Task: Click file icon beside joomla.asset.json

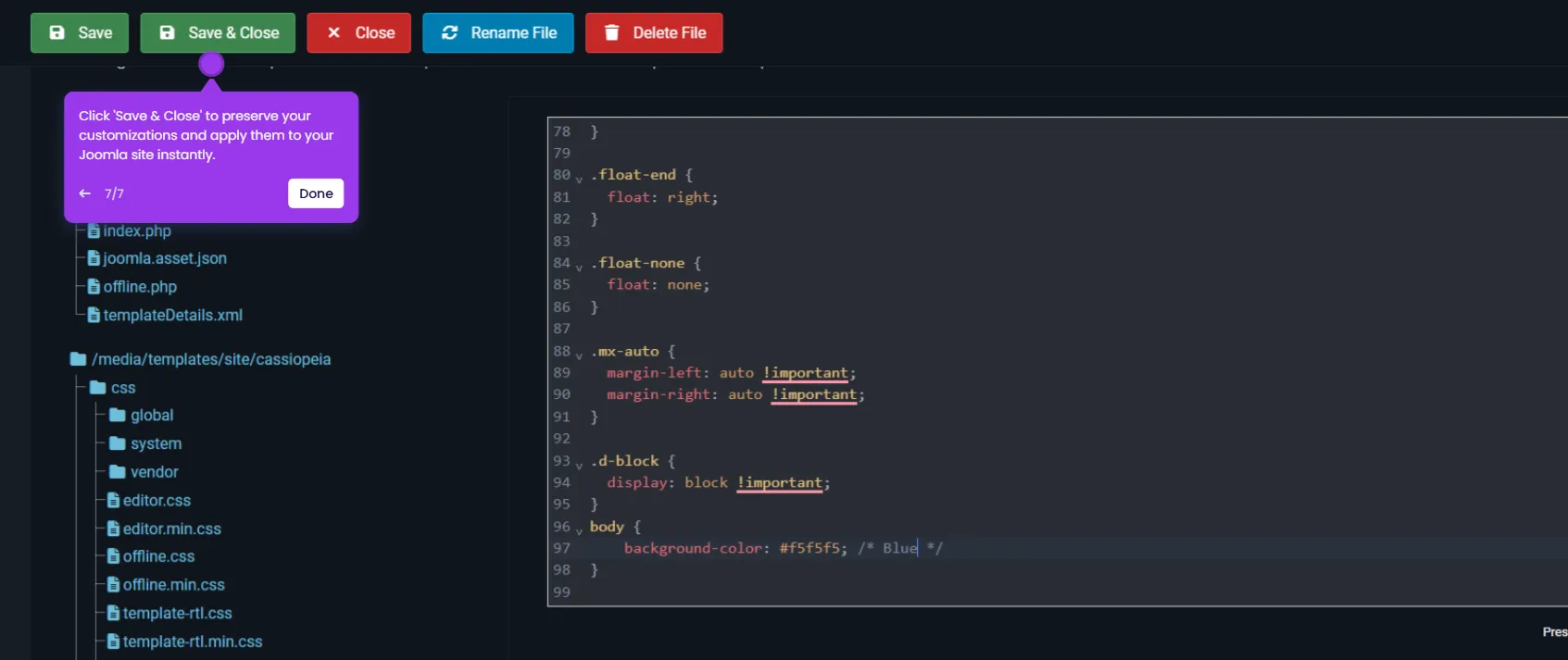Action: pos(94,258)
